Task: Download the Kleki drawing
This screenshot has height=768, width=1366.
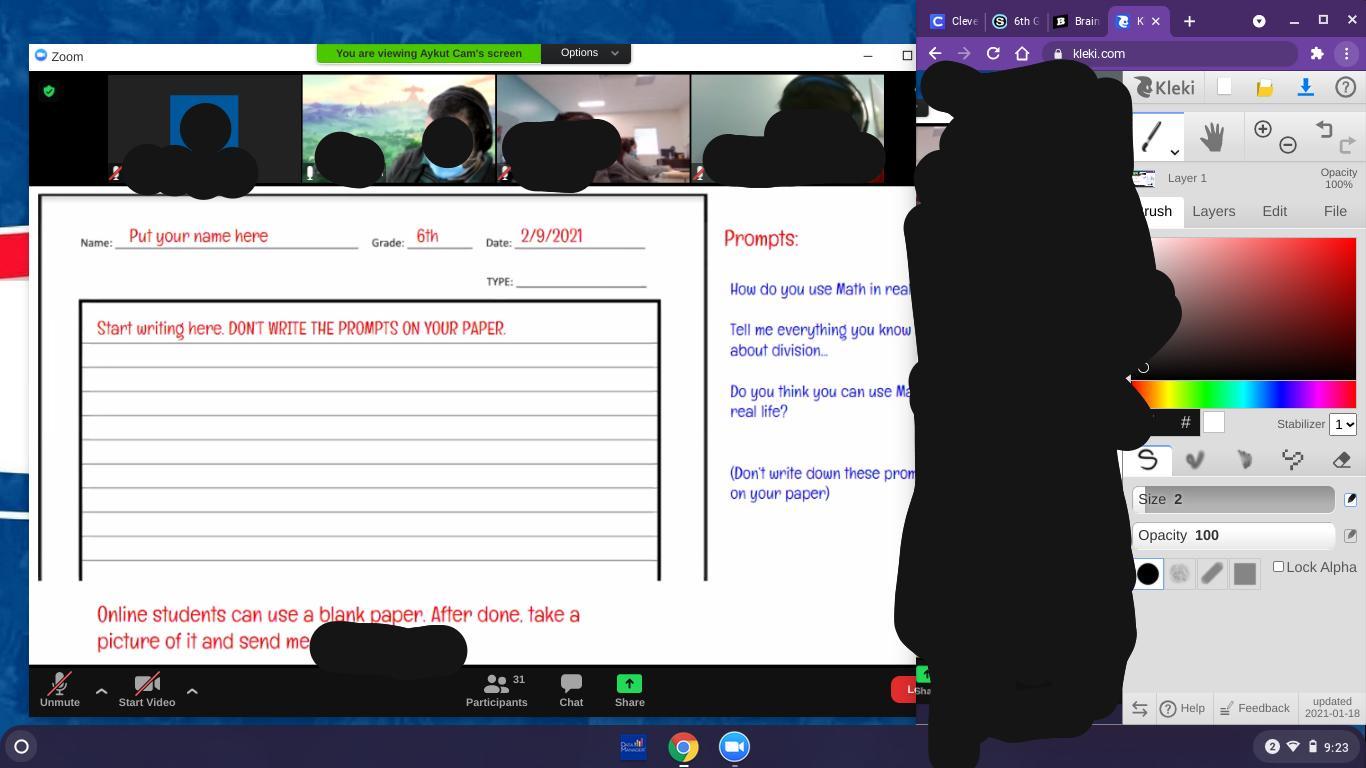Action: coord(1305,88)
